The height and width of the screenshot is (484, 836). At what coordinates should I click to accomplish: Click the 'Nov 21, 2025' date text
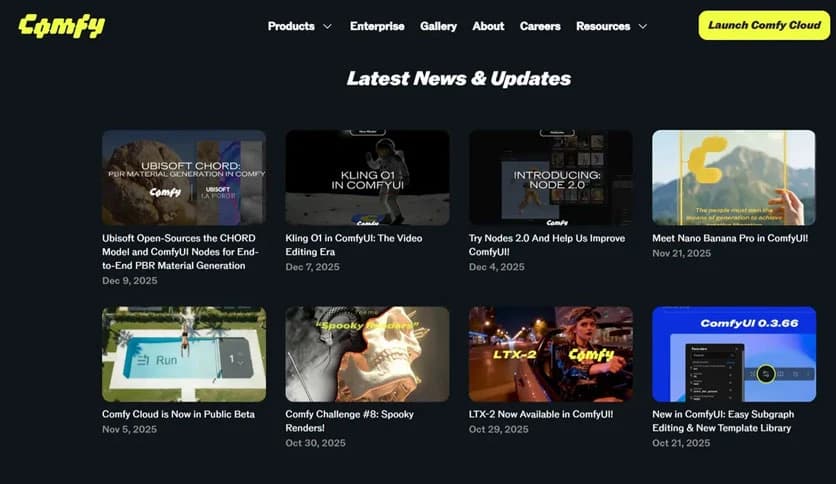681,253
